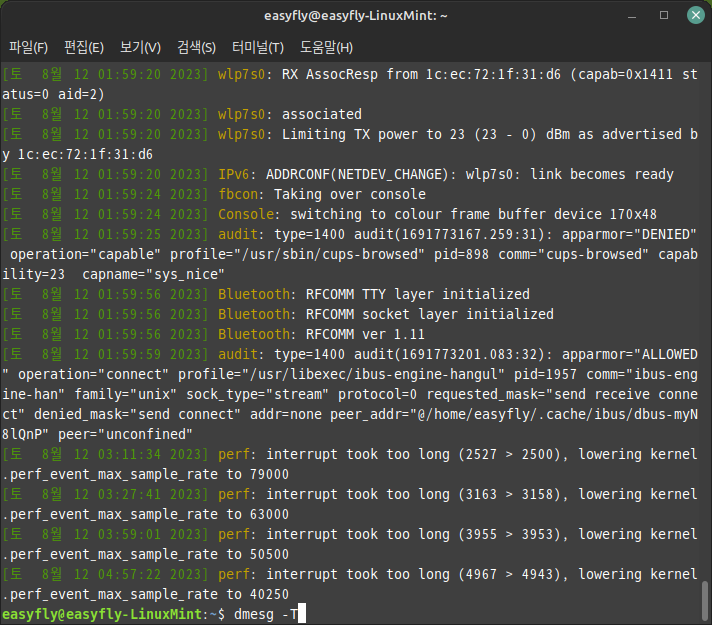Image resolution: width=712 pixels, height=625 pixels.
Task: Open the 보기(V) menu
Action: coord(140,47)
